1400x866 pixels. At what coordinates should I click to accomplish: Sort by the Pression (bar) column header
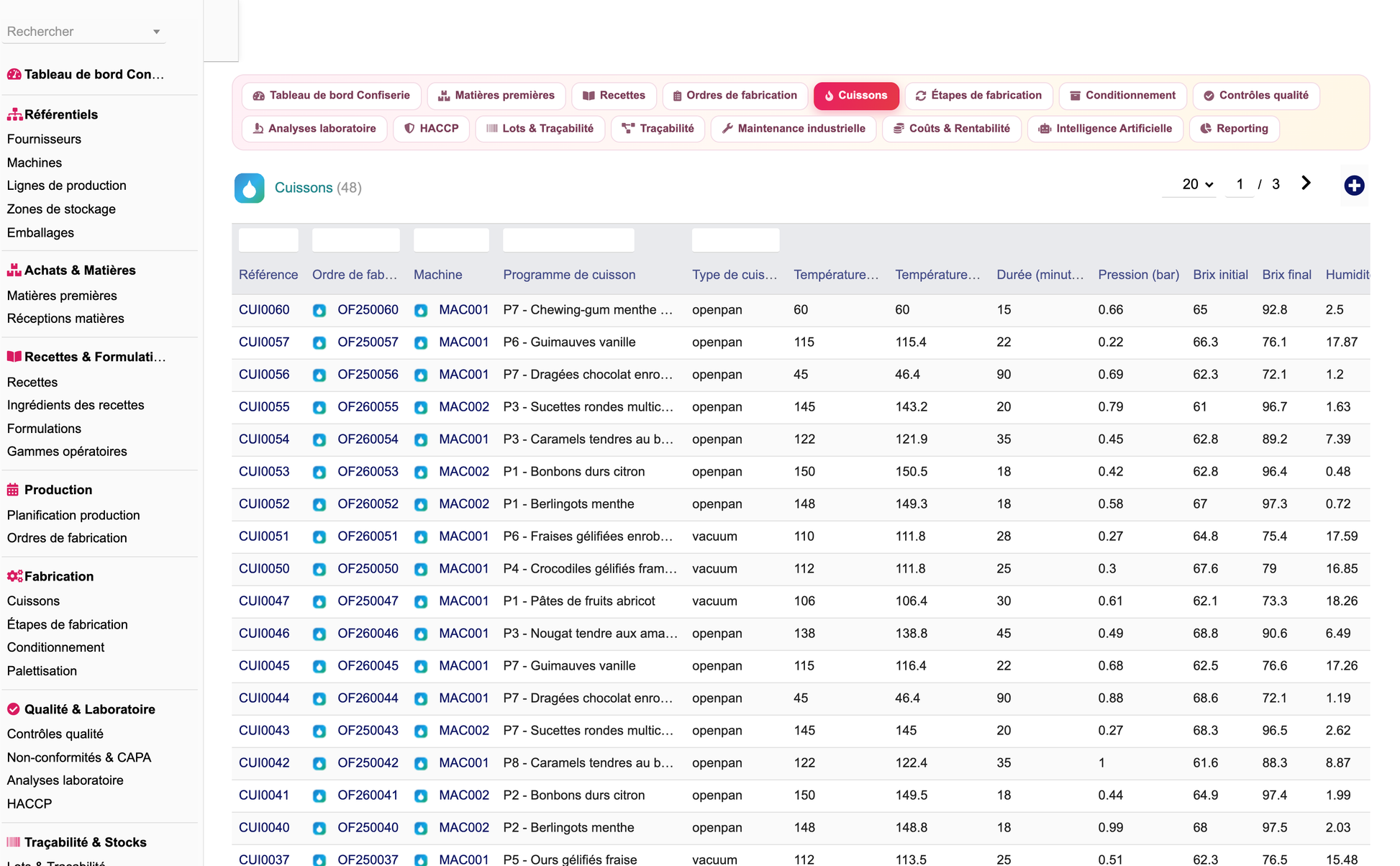point(1138,275)
